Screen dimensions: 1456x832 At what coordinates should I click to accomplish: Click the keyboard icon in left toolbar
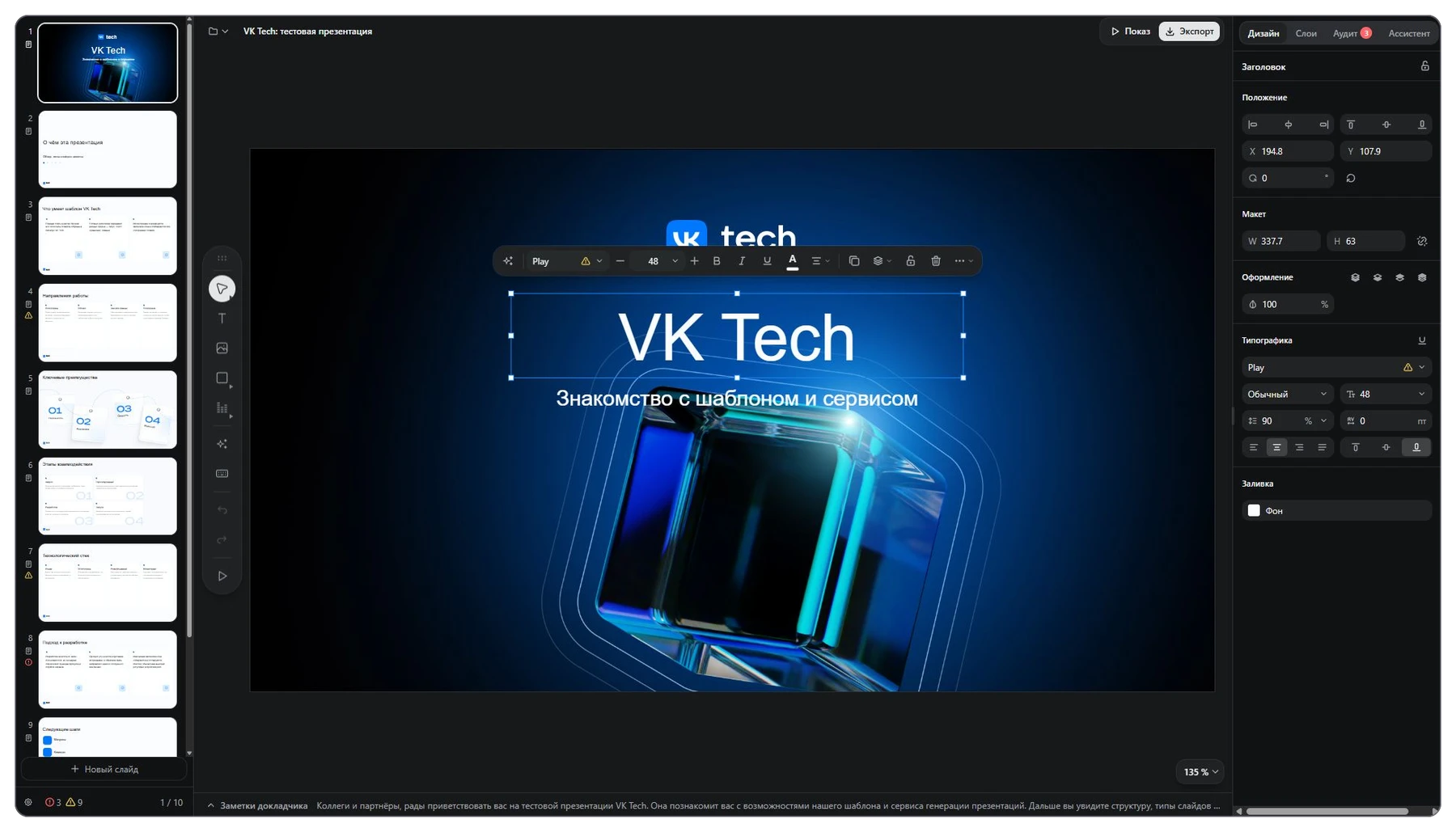point(222,474)
